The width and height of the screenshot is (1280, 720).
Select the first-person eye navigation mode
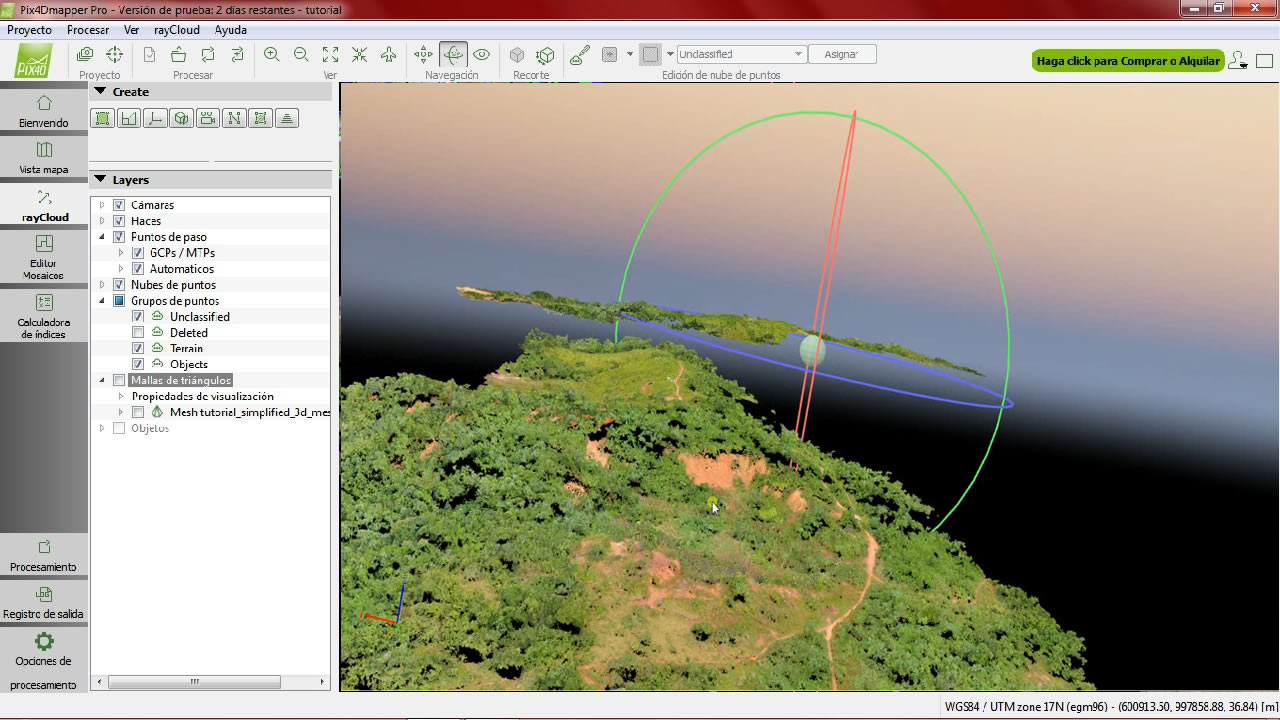pos(482,55)
